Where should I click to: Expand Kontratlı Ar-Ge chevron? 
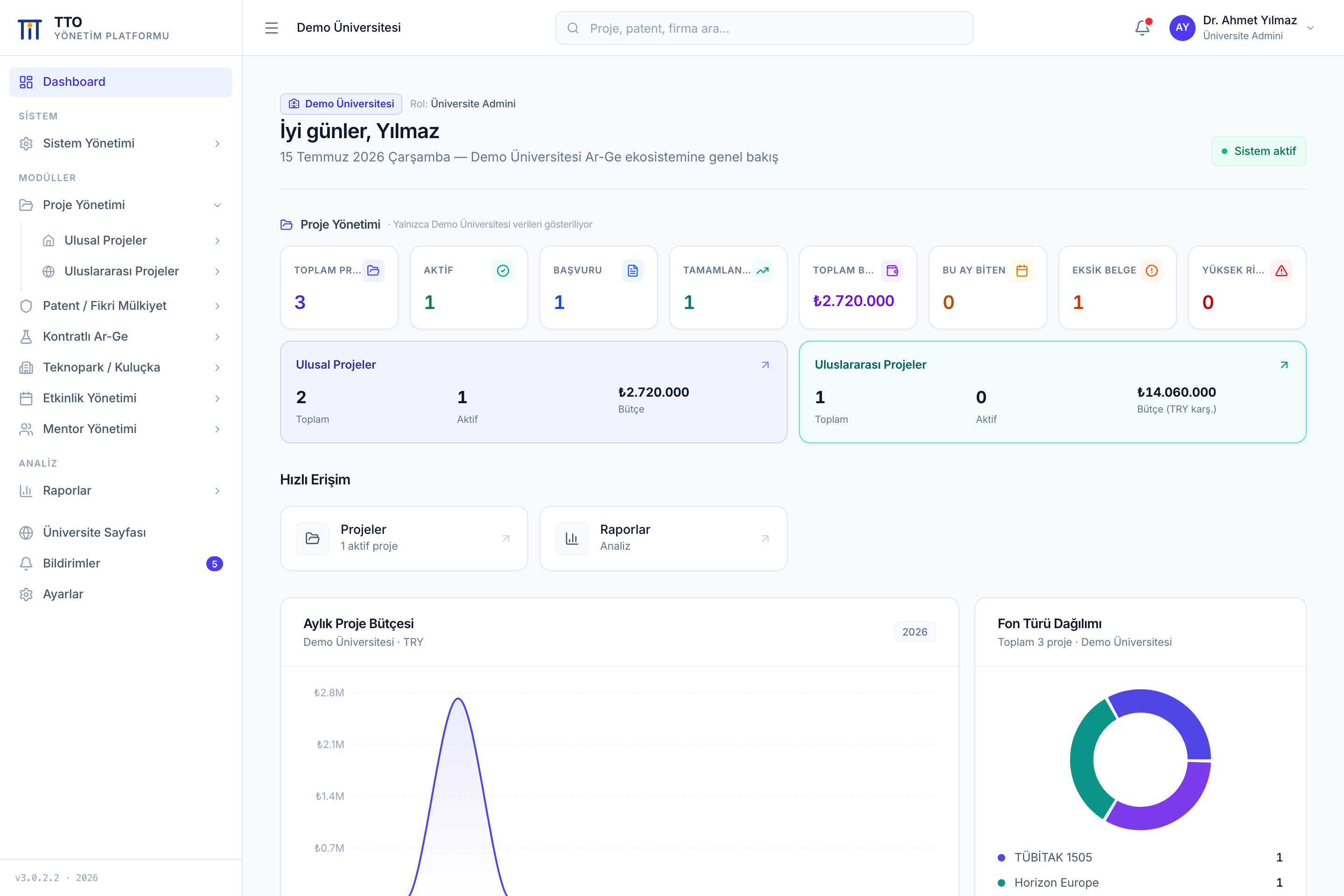217,336
